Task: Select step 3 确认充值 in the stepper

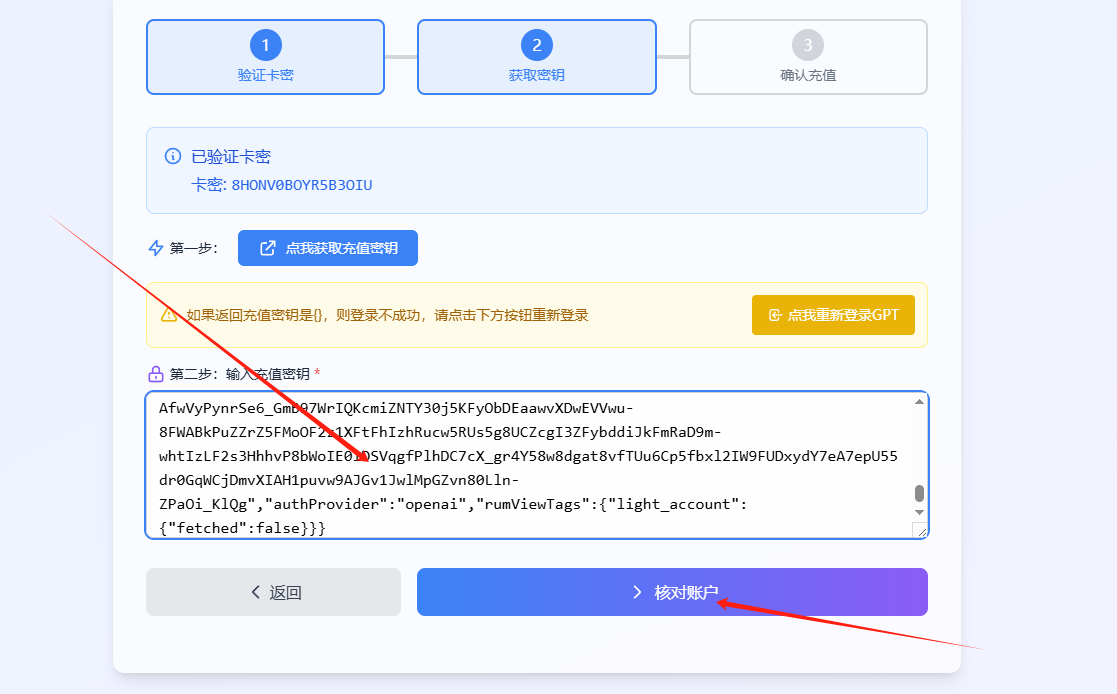Action: click(808, 57)
